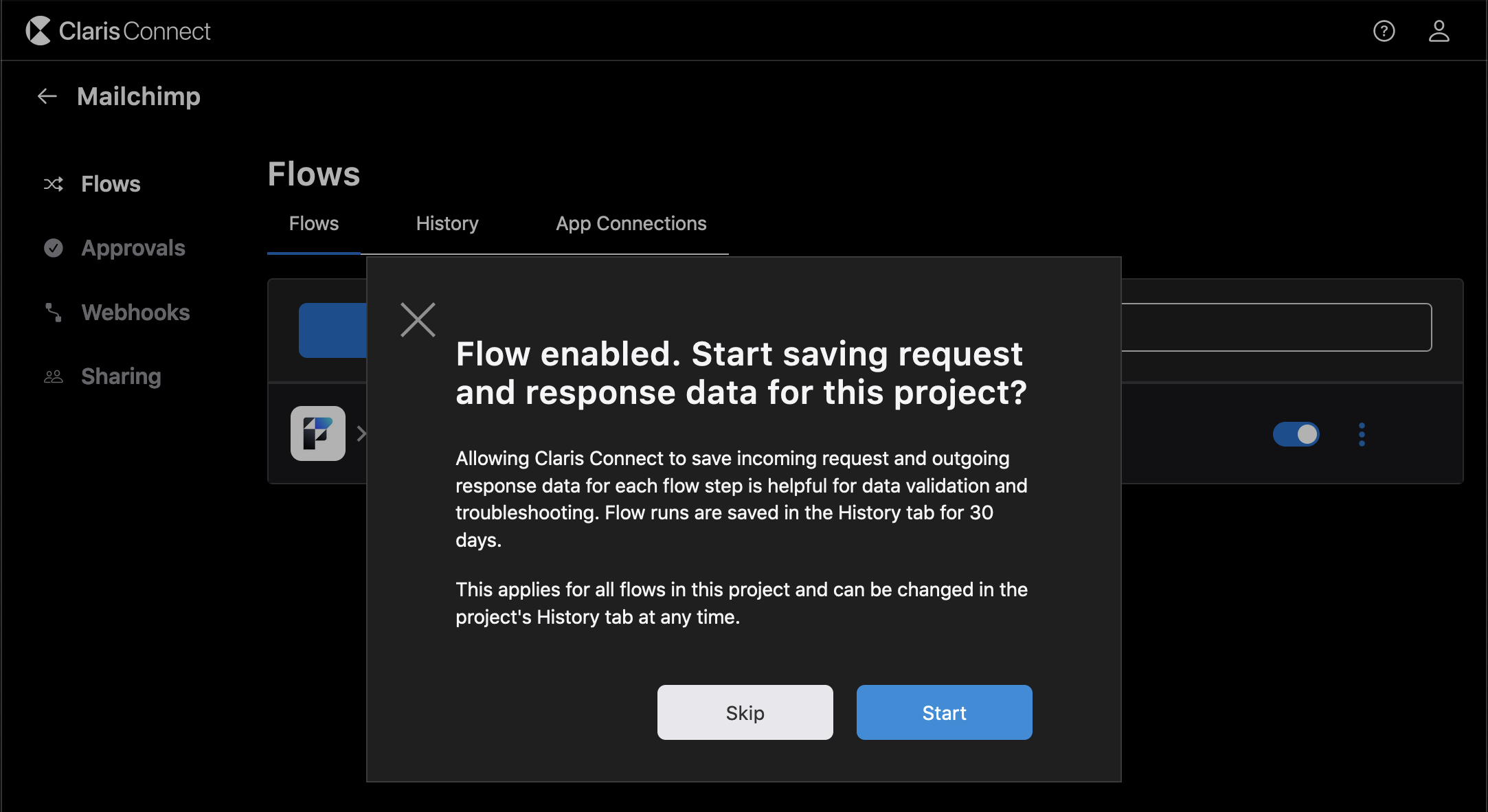Select the Flows shuffle icon in sidebar
The image size is (1488, 812).
click(54, 183)
